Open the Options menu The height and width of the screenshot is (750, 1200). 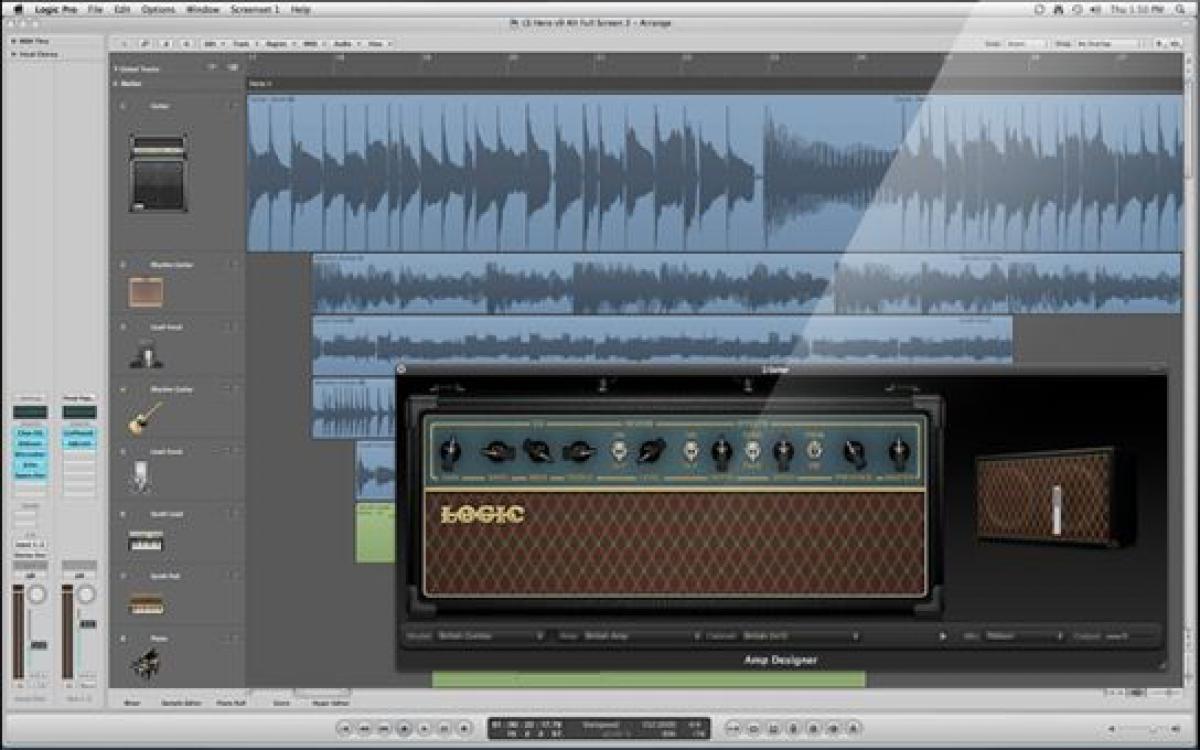pos(158,9)
